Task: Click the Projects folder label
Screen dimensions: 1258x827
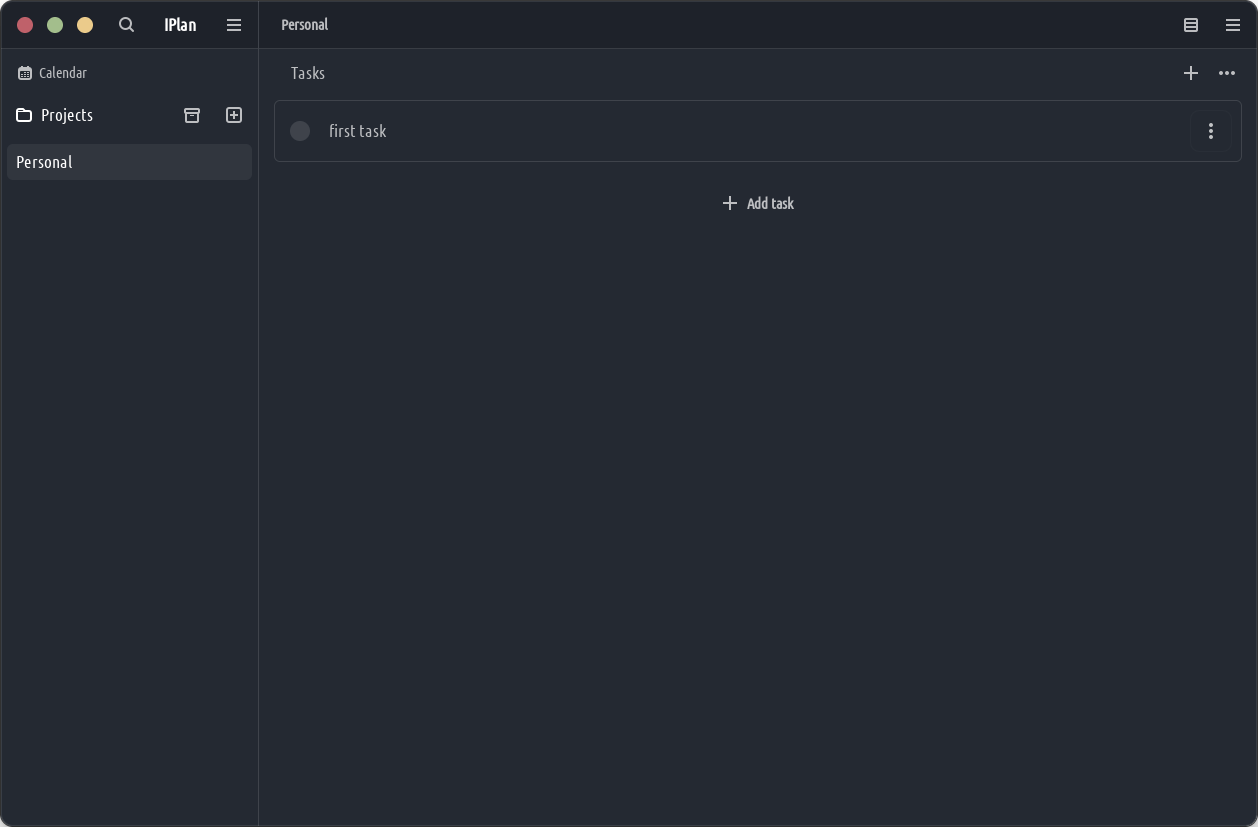Action: tap(66, 115)
